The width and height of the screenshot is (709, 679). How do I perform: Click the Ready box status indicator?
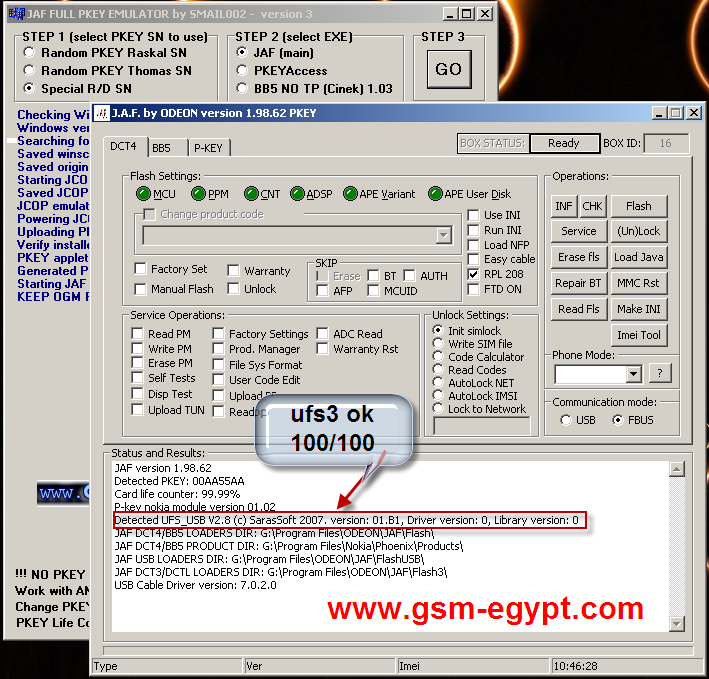point(564,143)
